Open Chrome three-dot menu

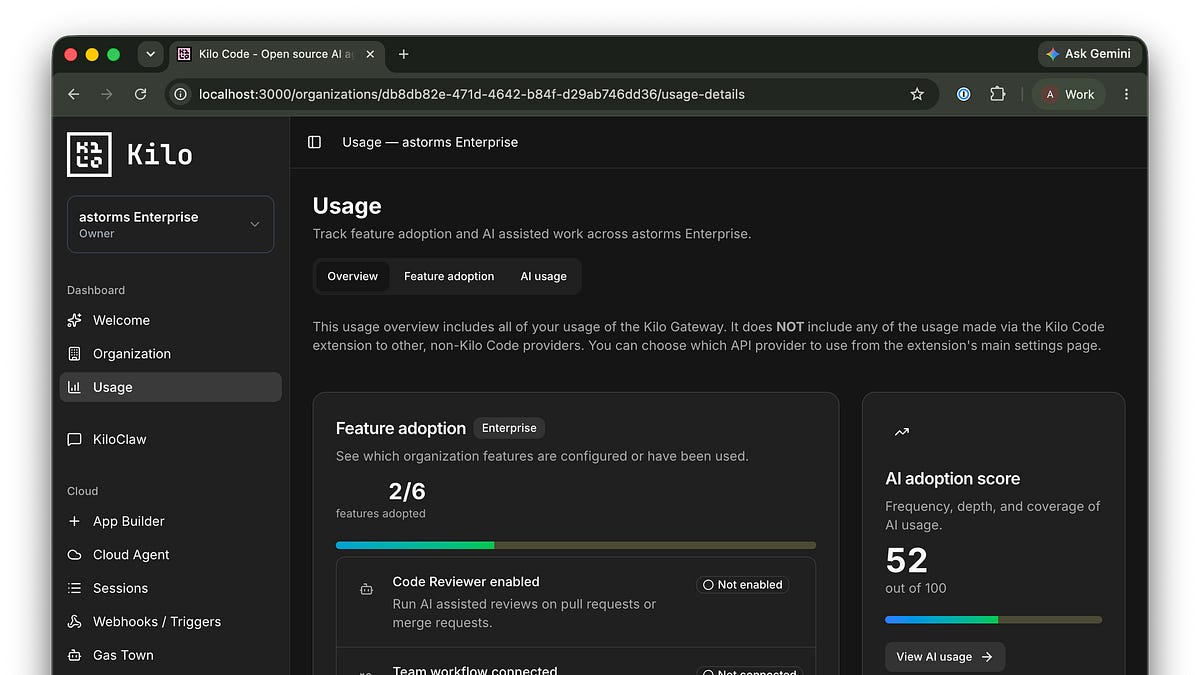click(x=1127, y=94)
